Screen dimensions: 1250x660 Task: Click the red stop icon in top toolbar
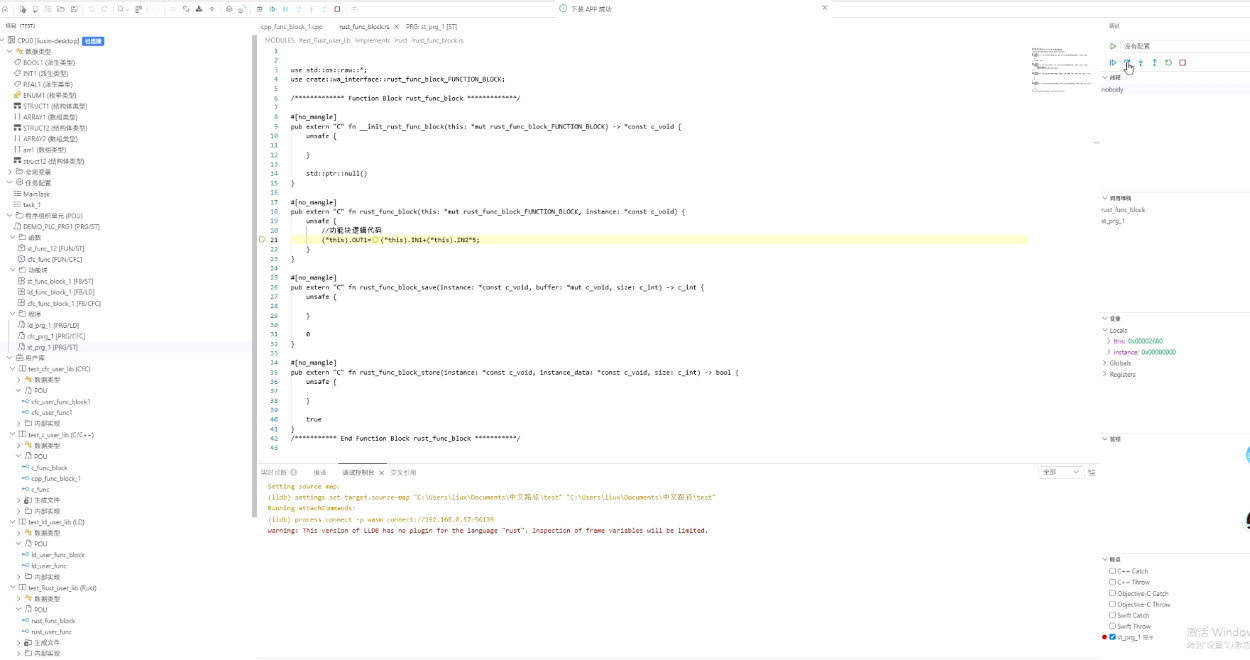[x=337, y=9]
